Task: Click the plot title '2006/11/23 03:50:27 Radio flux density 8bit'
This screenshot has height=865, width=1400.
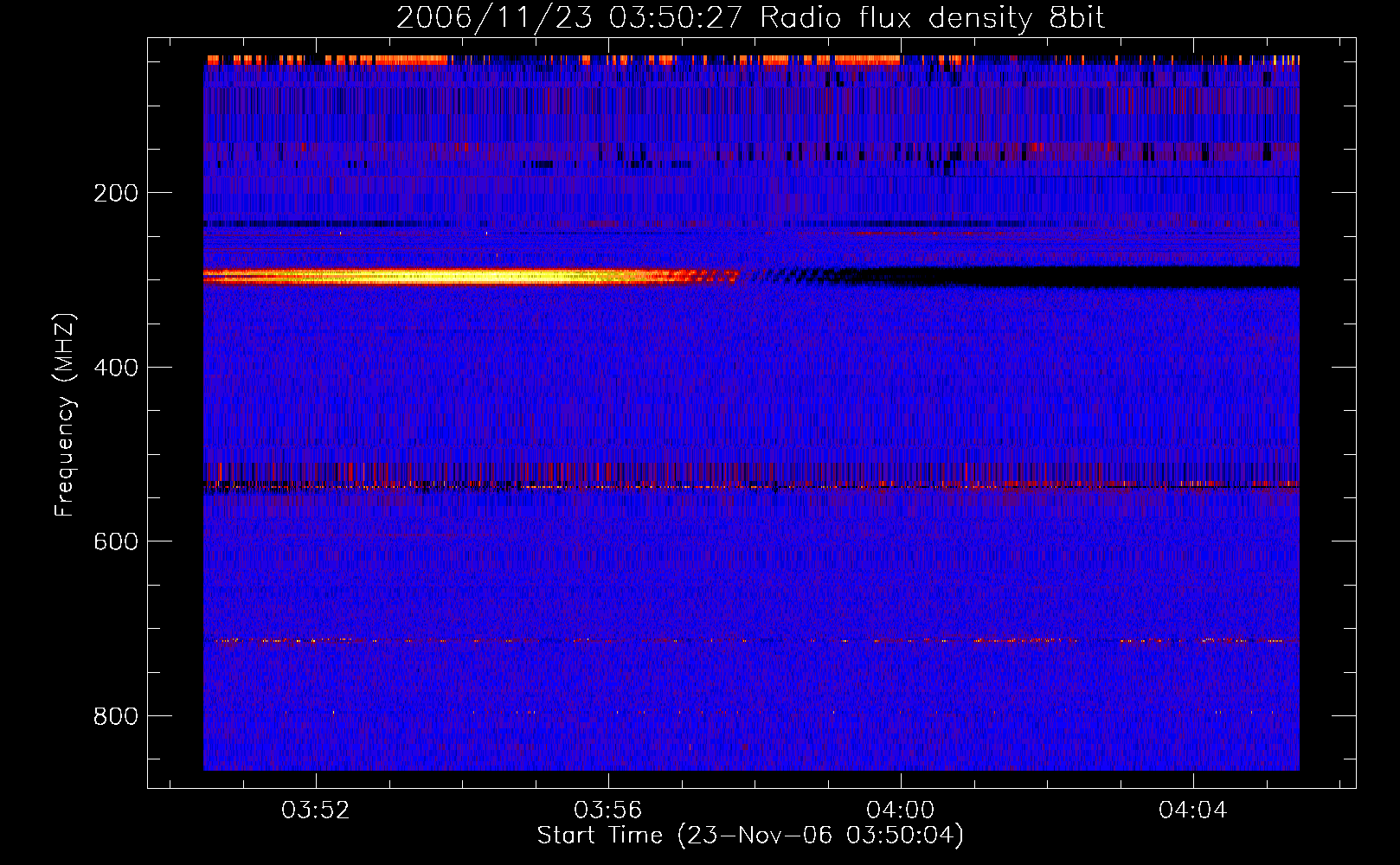Action: click(x=750, y=18)
